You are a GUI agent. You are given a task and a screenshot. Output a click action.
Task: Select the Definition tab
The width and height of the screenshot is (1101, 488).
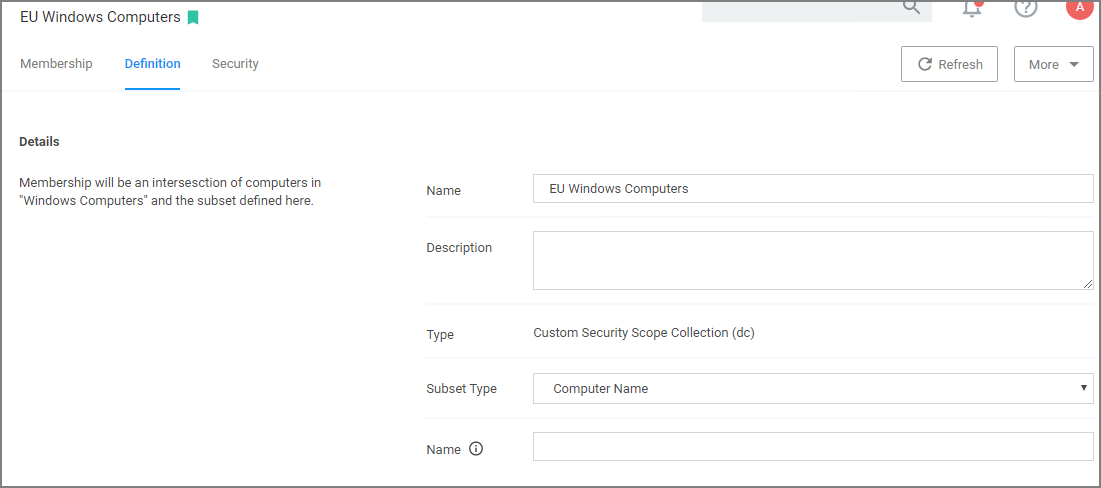[x=152, y=64]
